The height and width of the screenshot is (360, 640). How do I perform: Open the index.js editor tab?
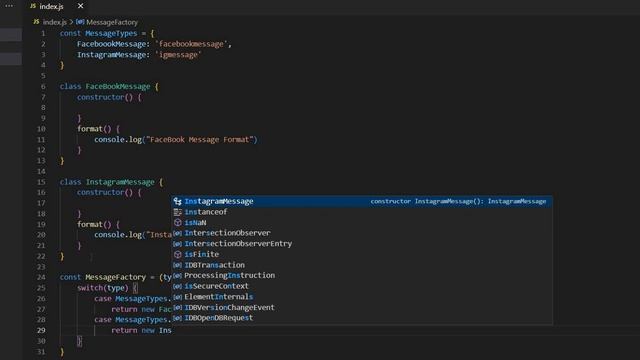click(x=47, y=6)
